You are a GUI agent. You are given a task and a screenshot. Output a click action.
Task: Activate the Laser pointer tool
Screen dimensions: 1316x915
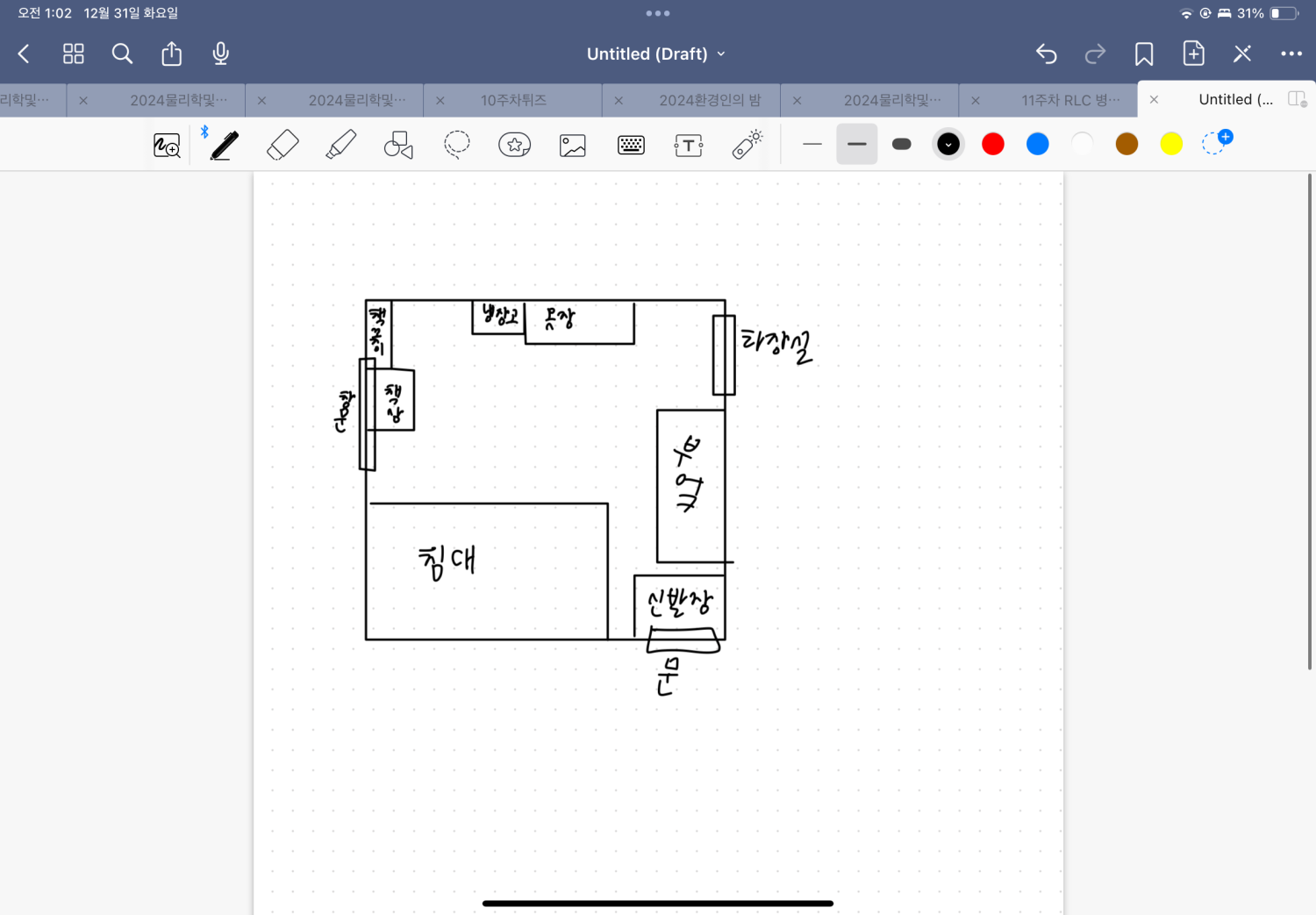coord(747,145)
